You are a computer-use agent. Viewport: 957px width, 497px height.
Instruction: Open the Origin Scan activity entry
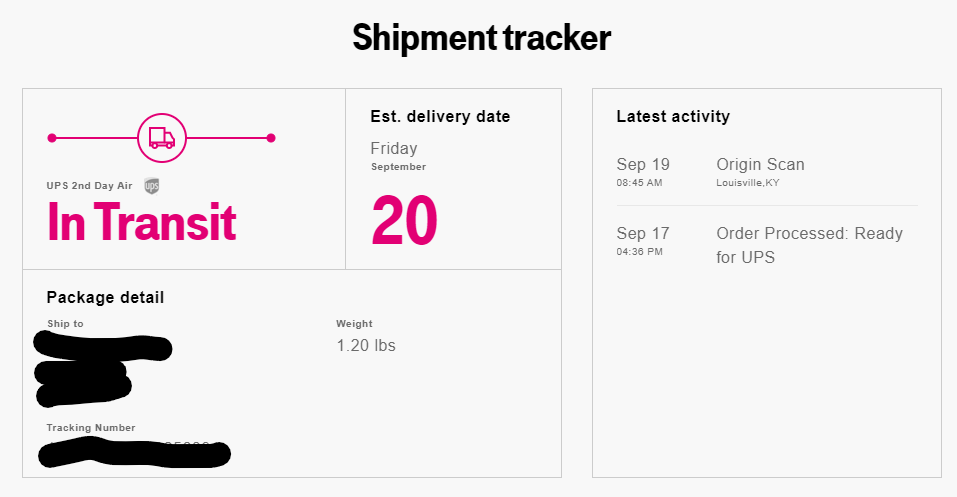(x=760, y=164)
